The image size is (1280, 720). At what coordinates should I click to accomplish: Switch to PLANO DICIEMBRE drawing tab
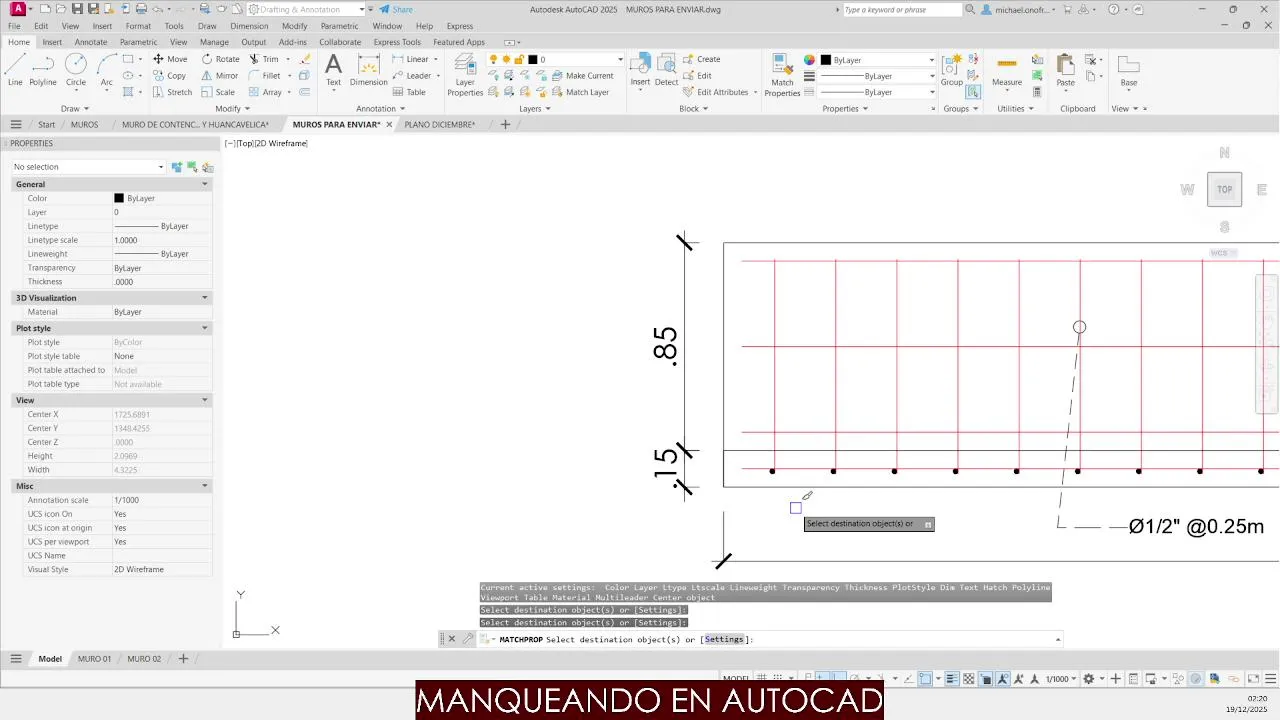(x=440, y=125)
